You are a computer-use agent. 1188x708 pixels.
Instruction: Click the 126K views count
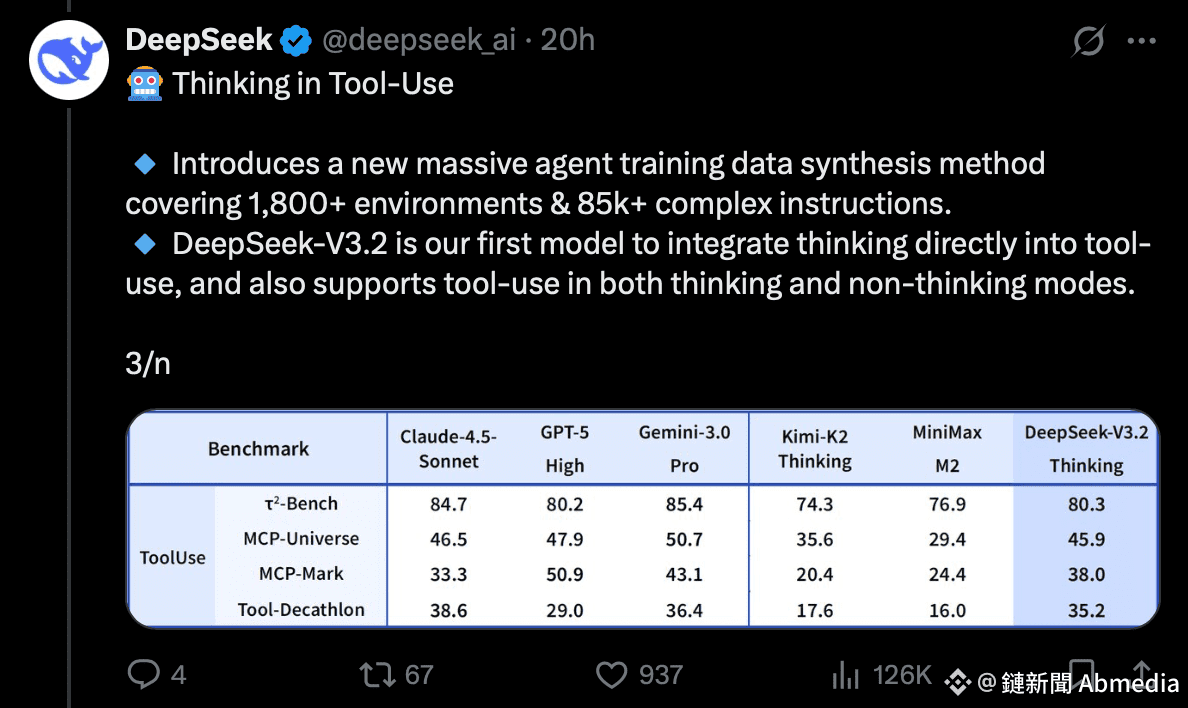coord(901,675)
